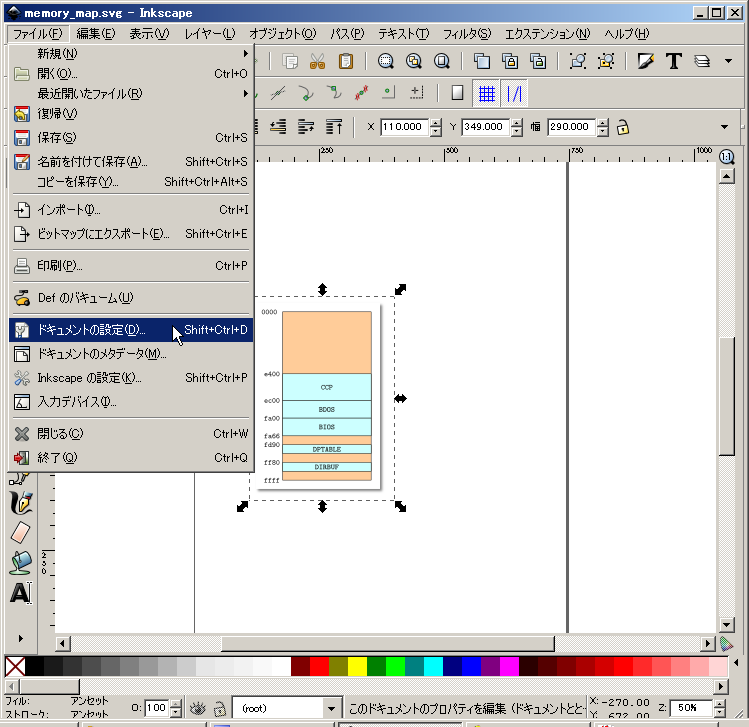Pick the yellow palette swatch

[357, 666]
